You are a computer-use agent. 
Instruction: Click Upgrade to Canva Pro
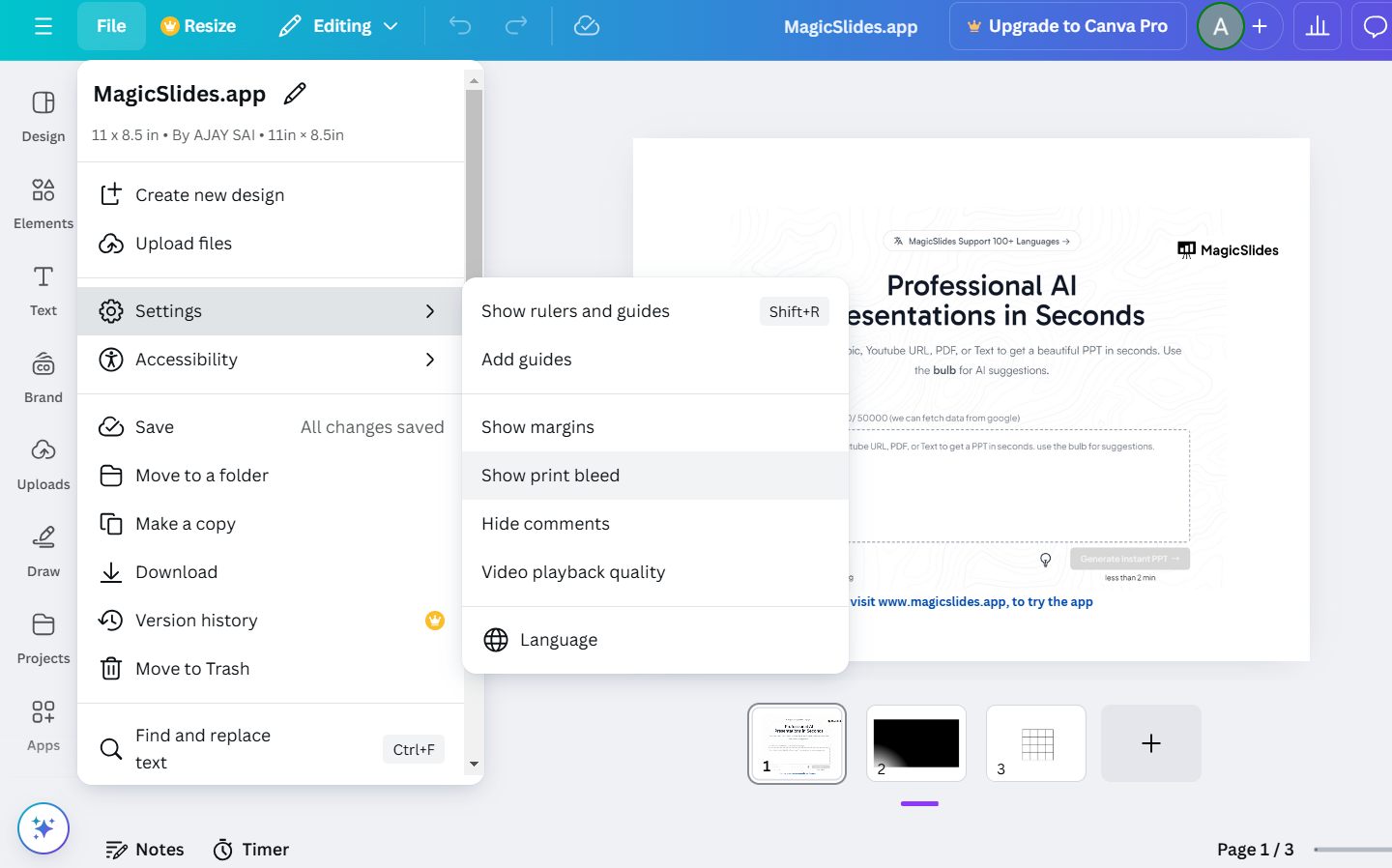click(1068, 26)
